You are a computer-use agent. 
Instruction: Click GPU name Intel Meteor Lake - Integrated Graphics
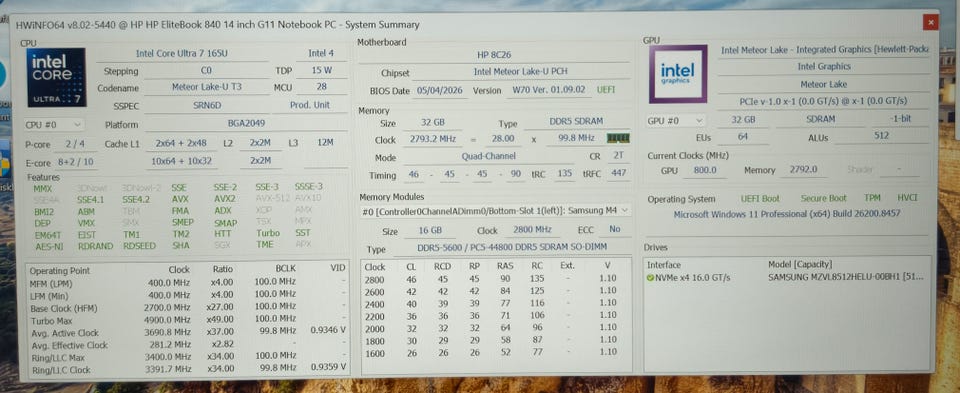824,50
